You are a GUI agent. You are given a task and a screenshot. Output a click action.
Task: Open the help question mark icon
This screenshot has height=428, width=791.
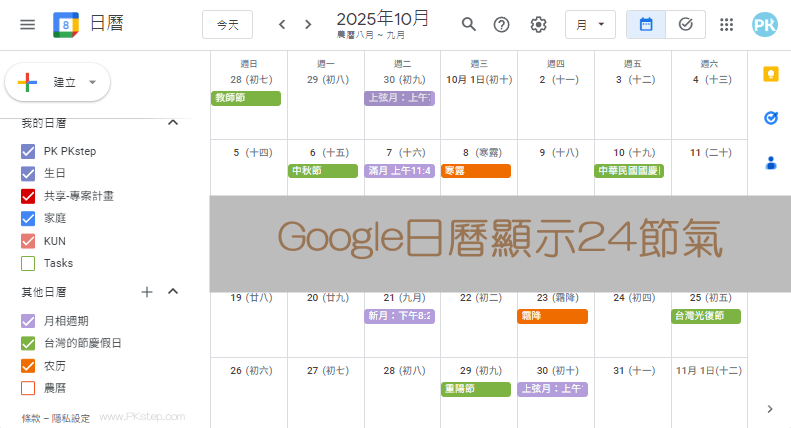[501, 24]
